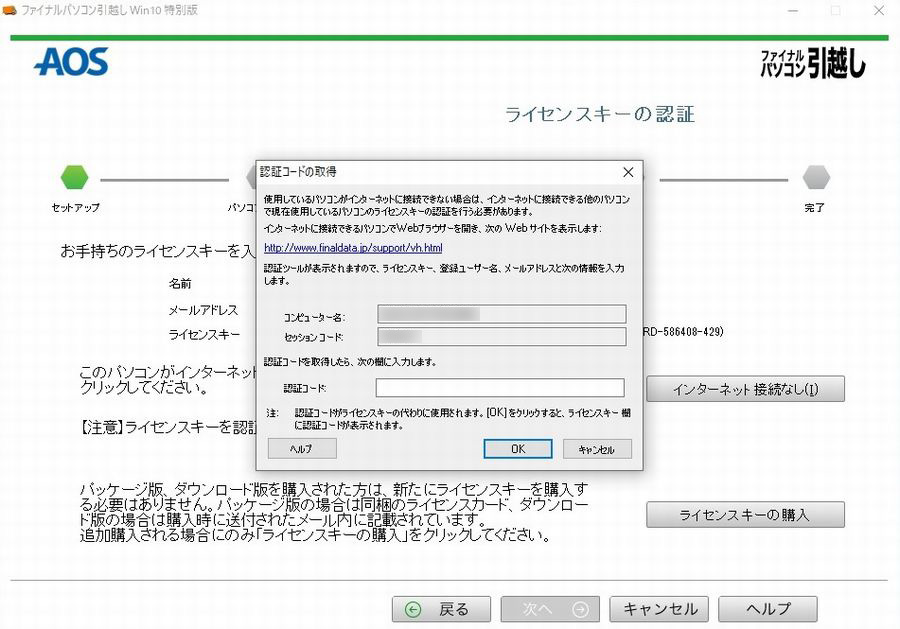Go back with the 戻る button
Image resolution: width=900 pixels, height=629 pixels.
click(441, 609)
